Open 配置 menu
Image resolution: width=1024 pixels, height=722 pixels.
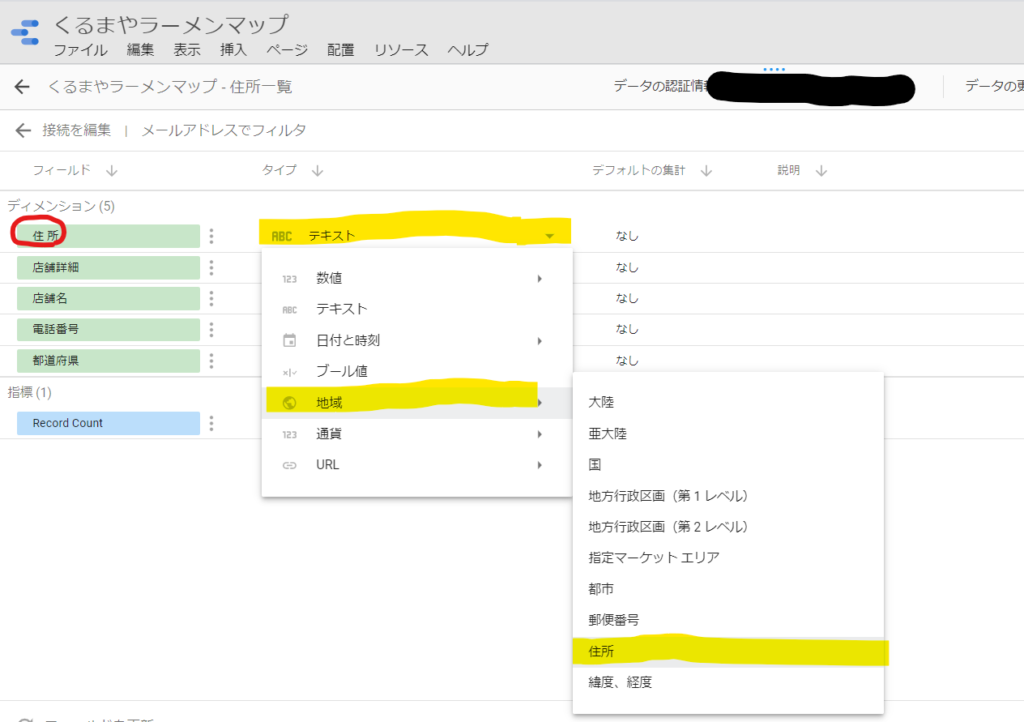tap(340, 50)
